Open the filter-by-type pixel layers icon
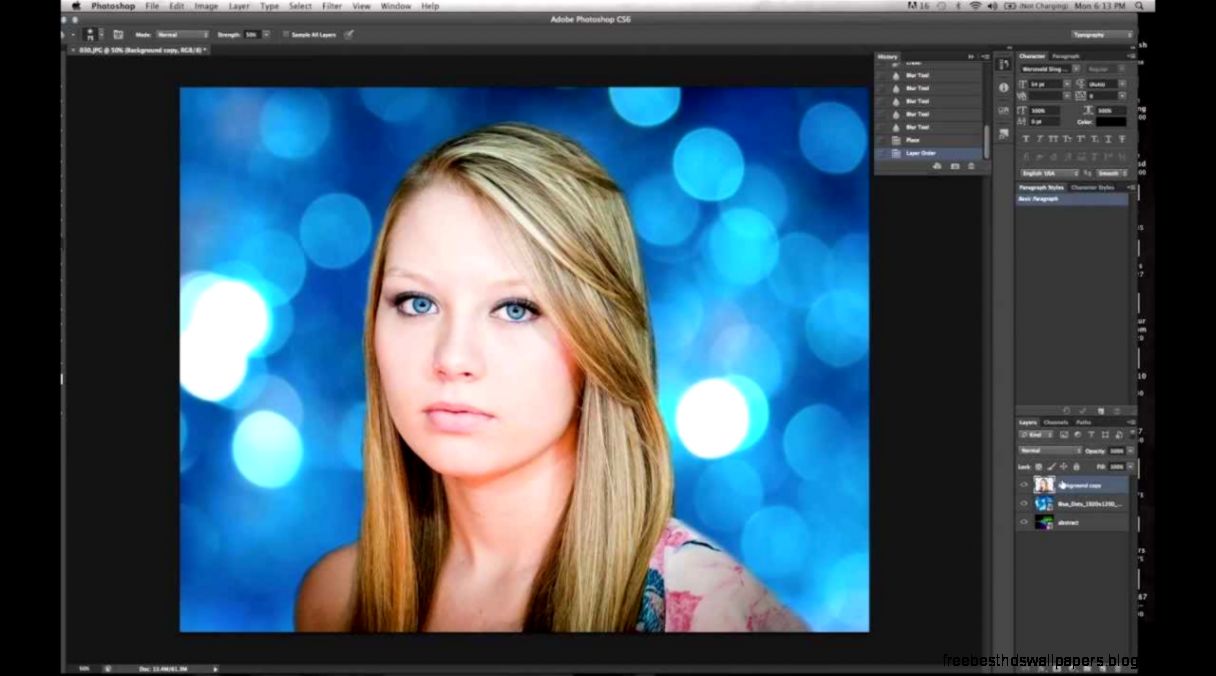 (x=1066, y=435)
